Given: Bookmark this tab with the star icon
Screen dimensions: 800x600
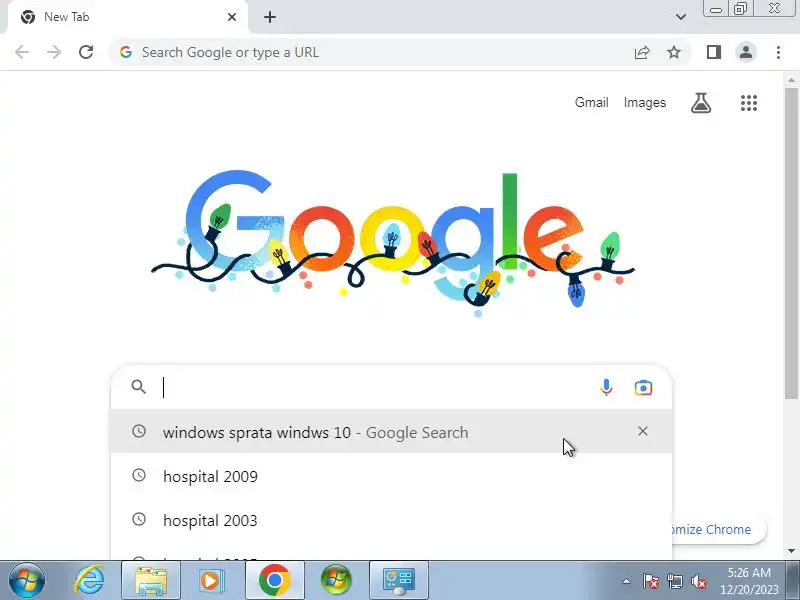Looking at the screenshot, I should [674, 52].
